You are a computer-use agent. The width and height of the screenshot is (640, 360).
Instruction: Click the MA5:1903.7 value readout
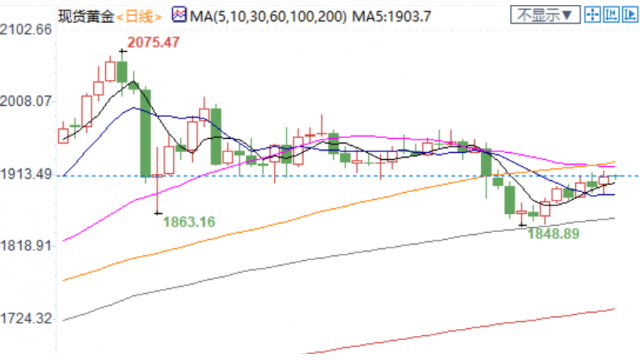[391, 16]
